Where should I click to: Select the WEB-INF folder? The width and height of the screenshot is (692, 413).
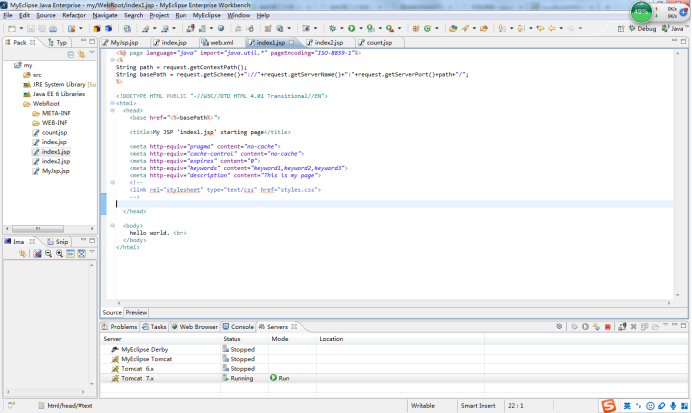[x=54, y=123]
